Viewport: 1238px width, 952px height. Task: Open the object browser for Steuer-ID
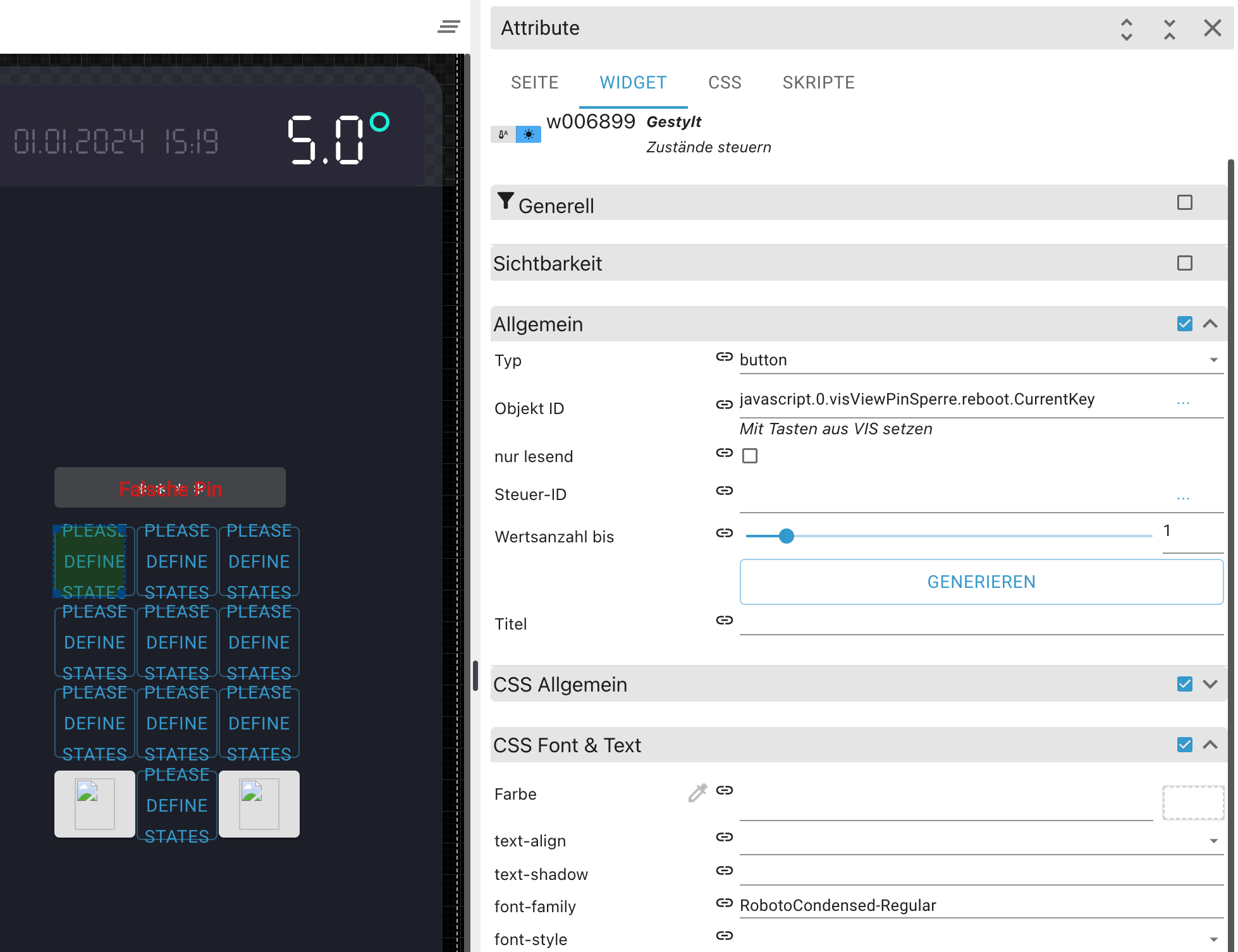tap(1184, 497)
